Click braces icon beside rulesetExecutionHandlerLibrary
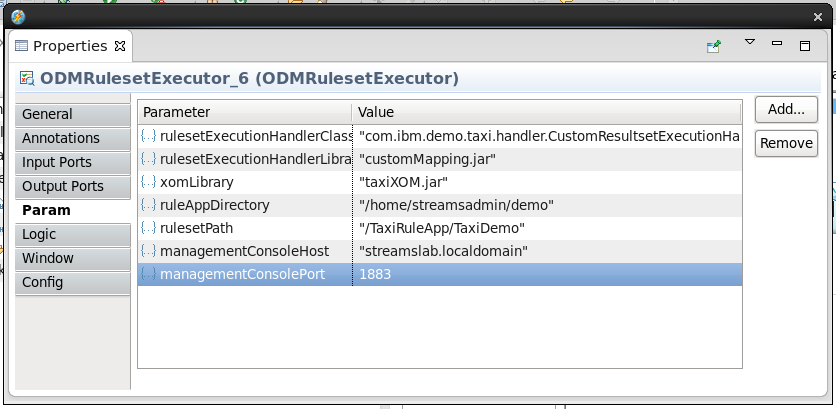 148,158
